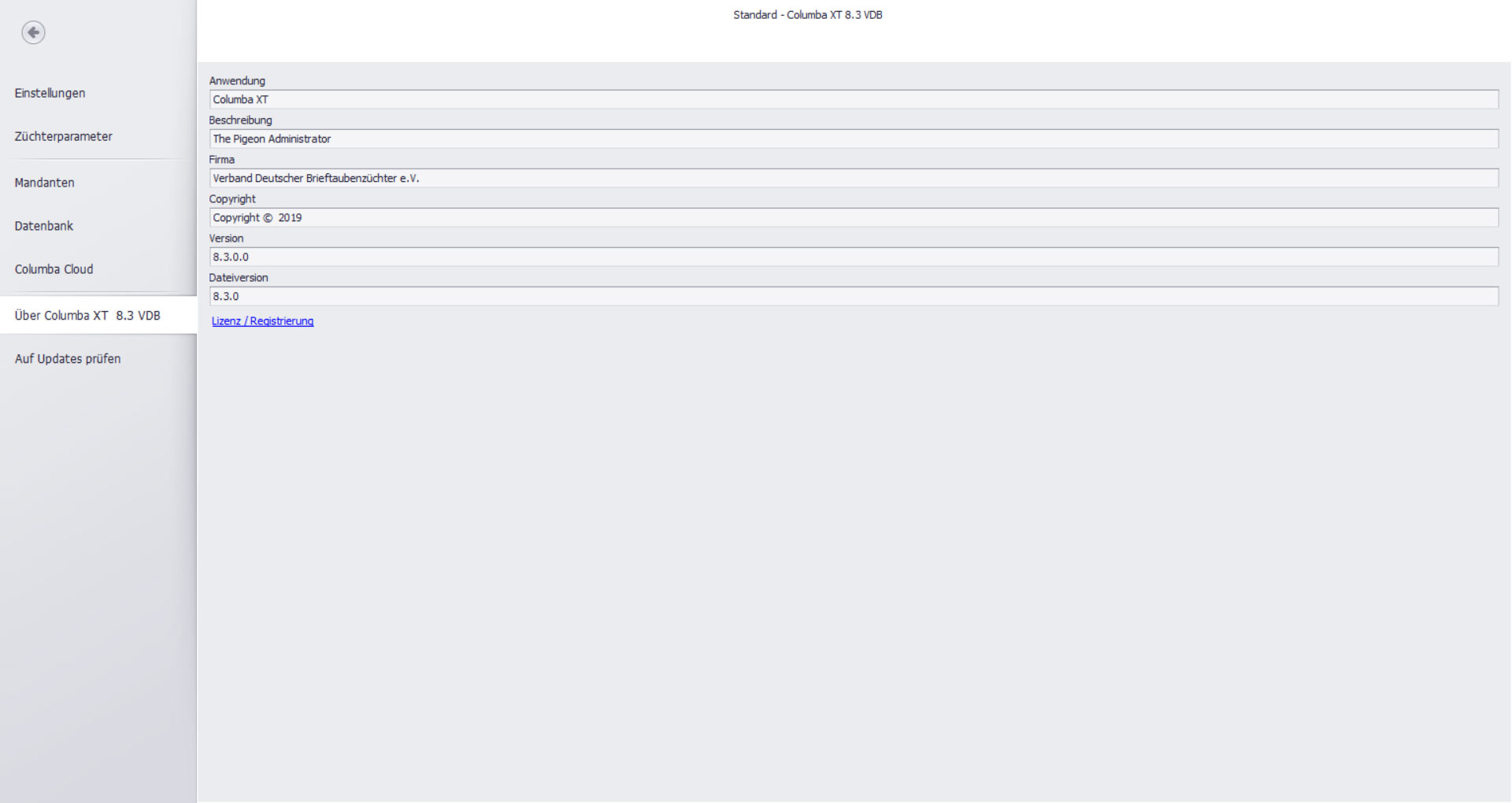Open the Datenbank page
1512x803 pixels.
click(x=43, y=226)
